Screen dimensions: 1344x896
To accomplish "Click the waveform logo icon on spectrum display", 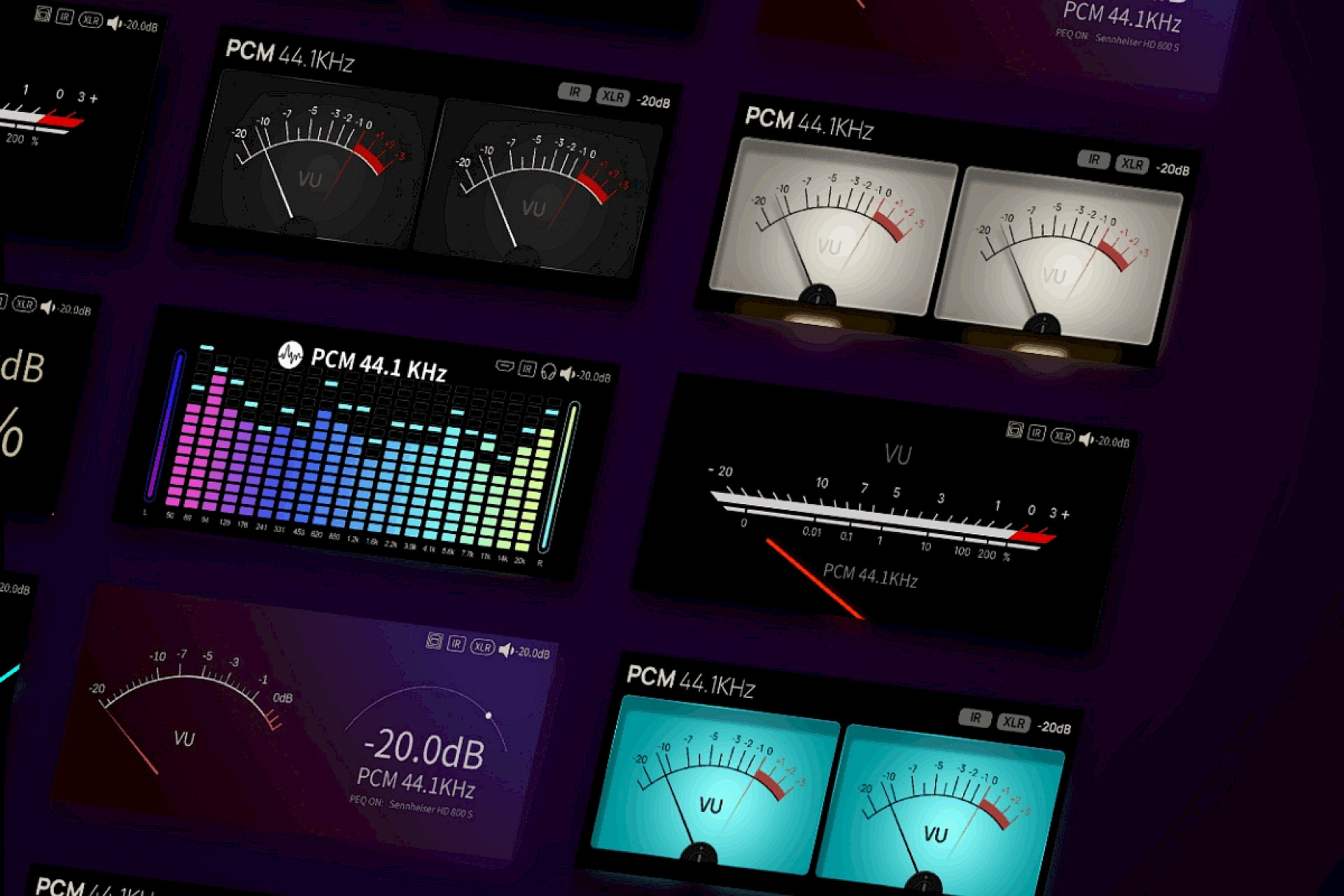I will point(290,355).
